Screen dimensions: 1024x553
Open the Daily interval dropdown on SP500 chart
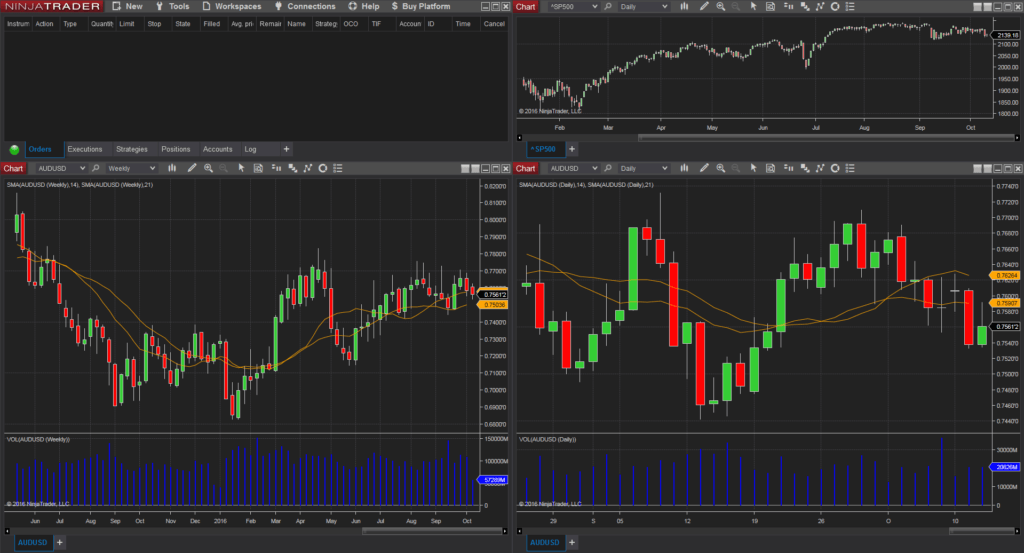643,7
